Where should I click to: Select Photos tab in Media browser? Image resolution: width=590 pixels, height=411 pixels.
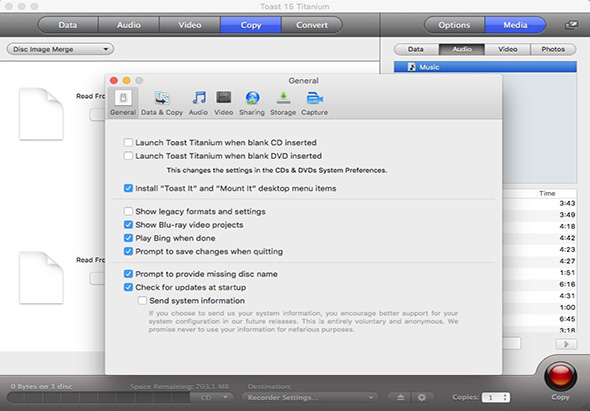(553, 49)
